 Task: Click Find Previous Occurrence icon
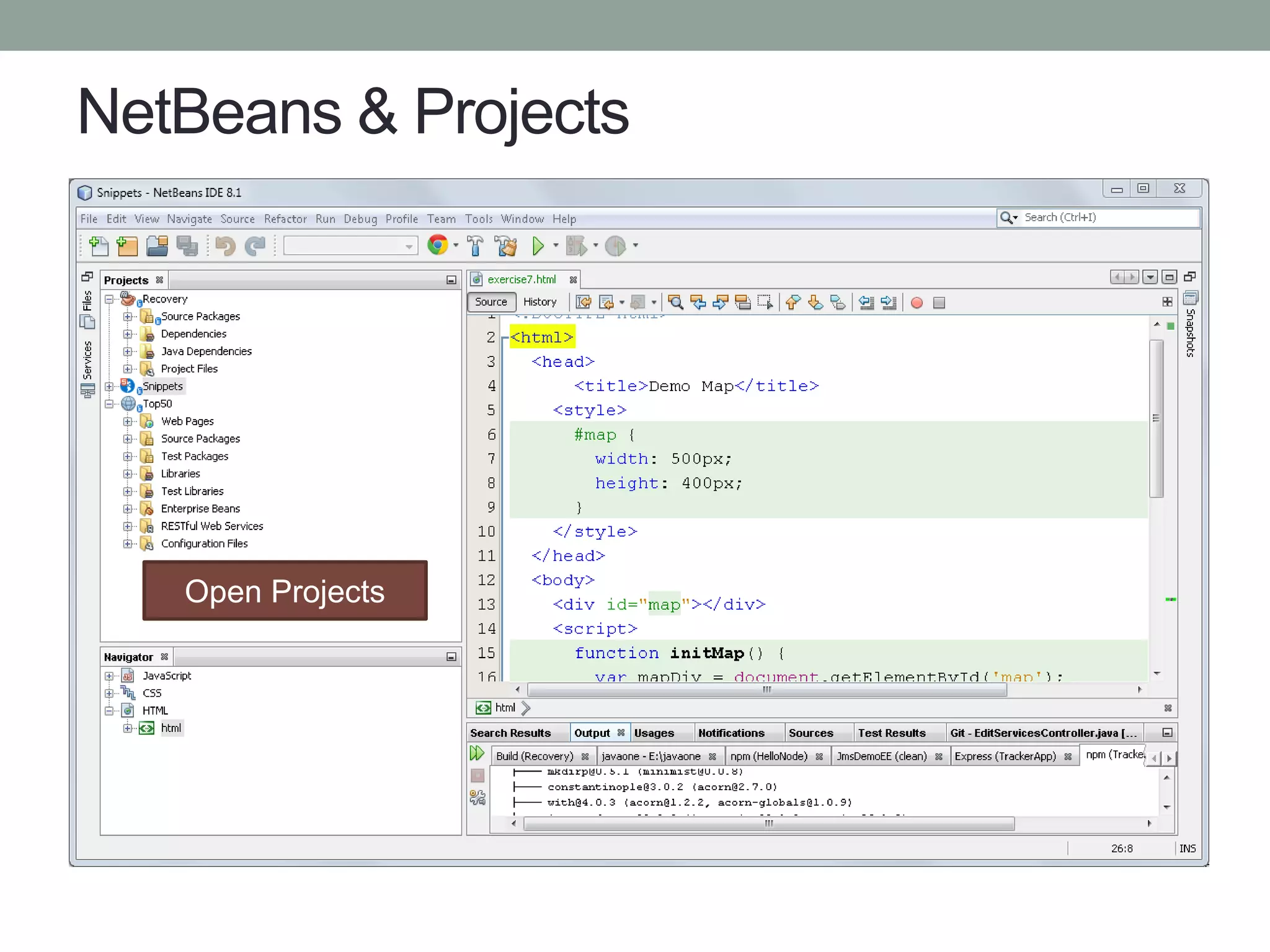[x=698, y=302]
